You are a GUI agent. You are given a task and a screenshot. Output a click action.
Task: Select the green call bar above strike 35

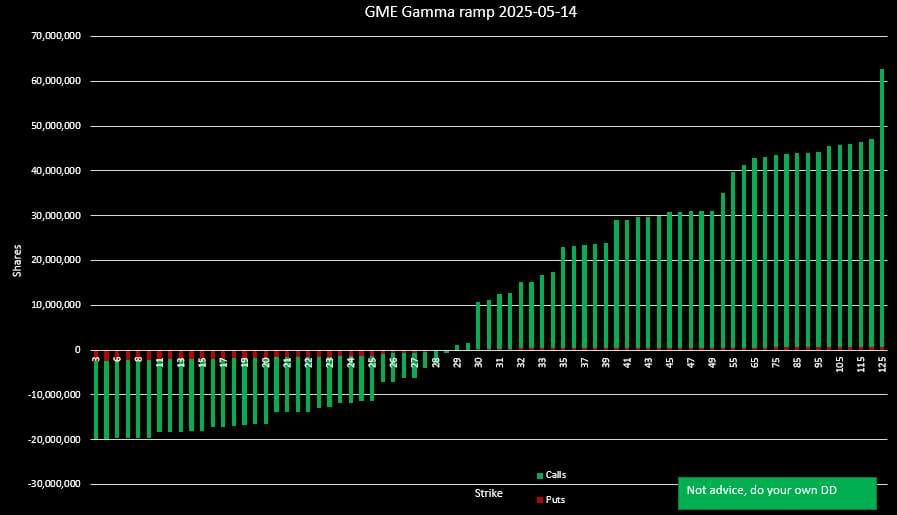pos(563,298)
